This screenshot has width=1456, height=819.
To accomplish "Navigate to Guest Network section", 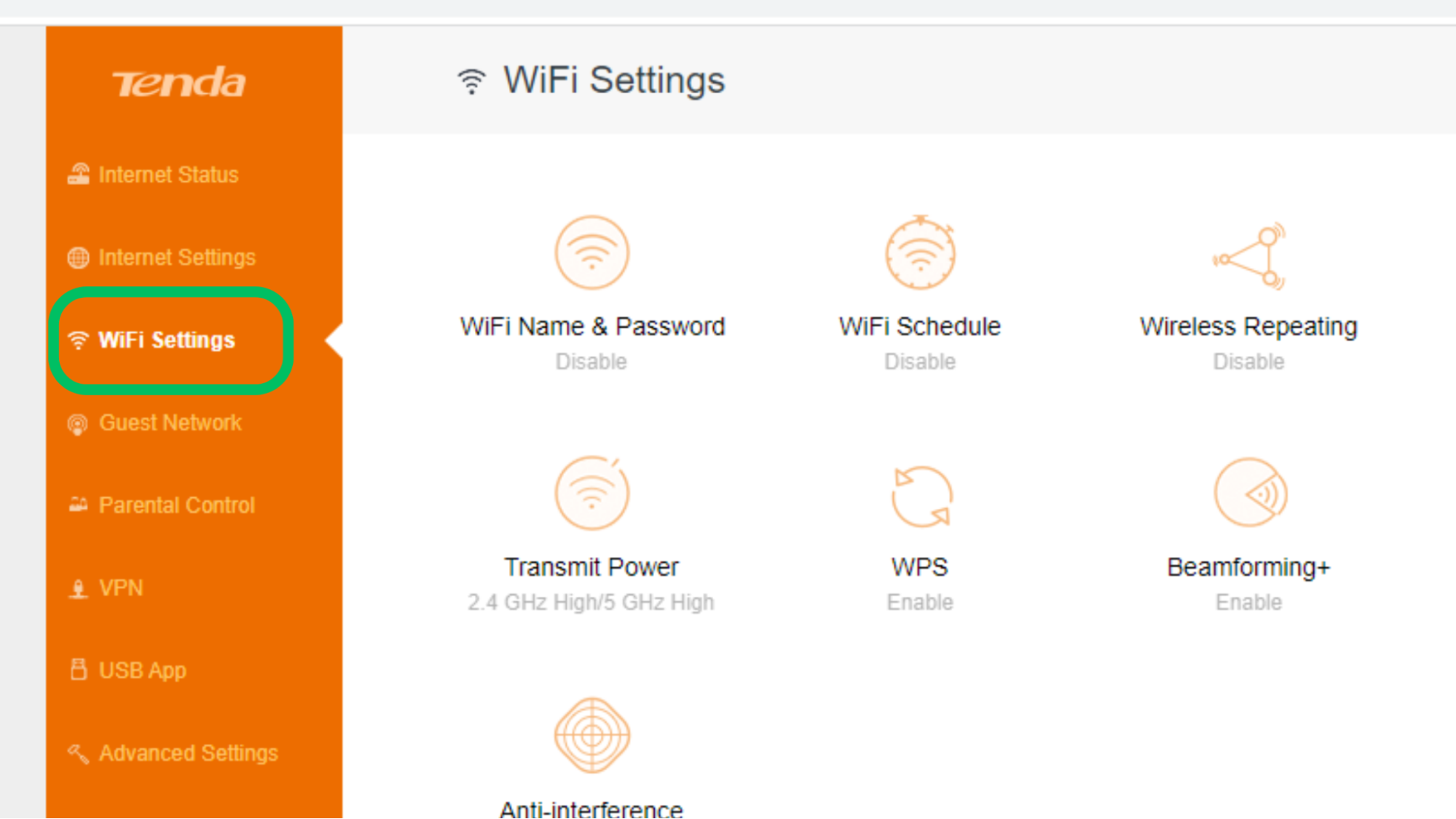I will 170,422.
